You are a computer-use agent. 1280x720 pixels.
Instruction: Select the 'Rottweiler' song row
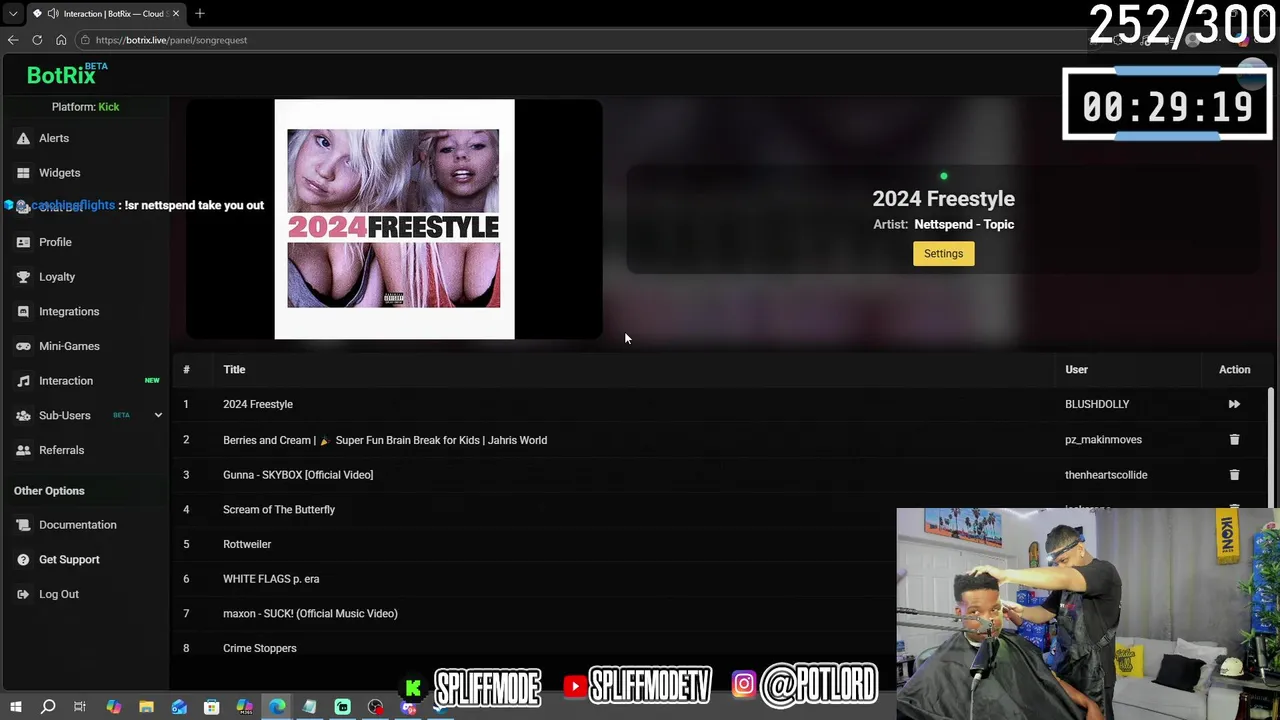[247, 544]
